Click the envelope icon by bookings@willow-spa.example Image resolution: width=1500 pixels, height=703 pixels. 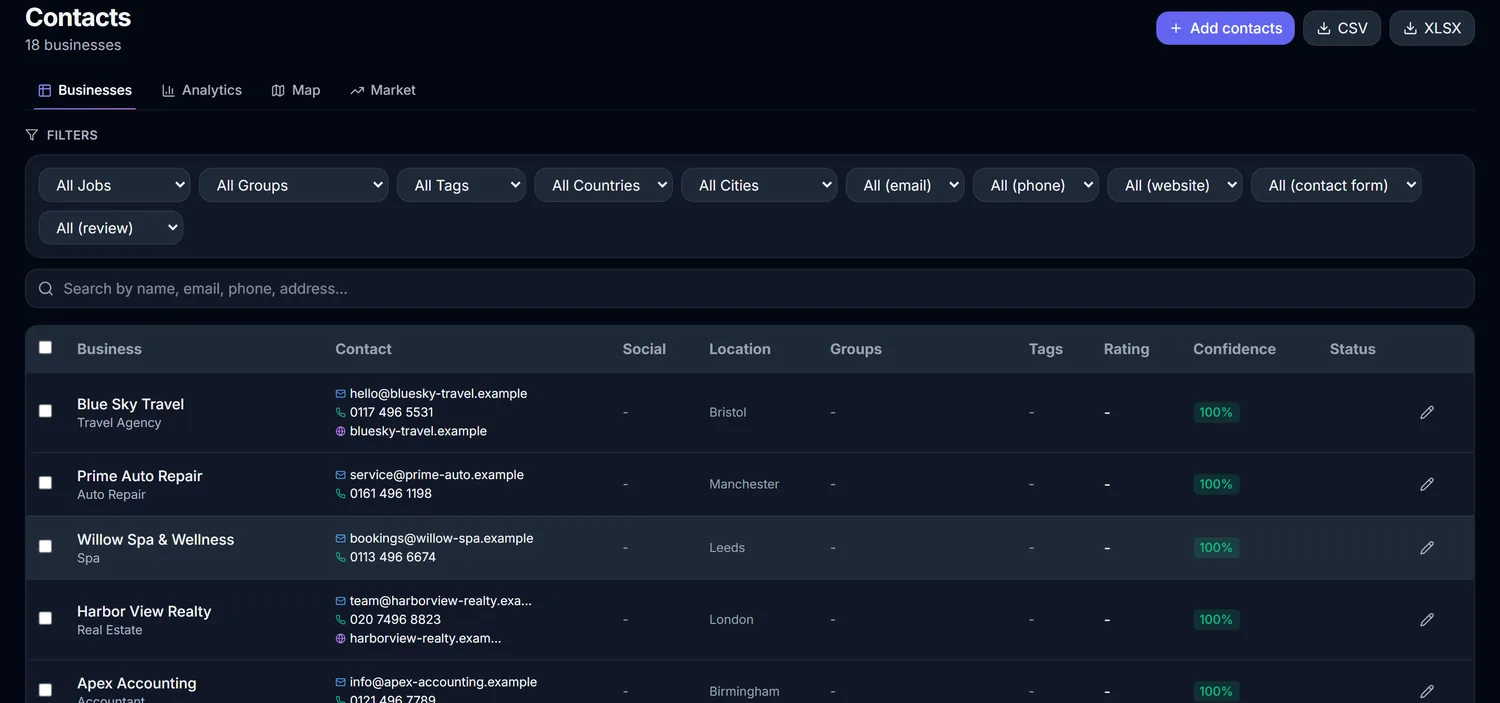[341, 538]
